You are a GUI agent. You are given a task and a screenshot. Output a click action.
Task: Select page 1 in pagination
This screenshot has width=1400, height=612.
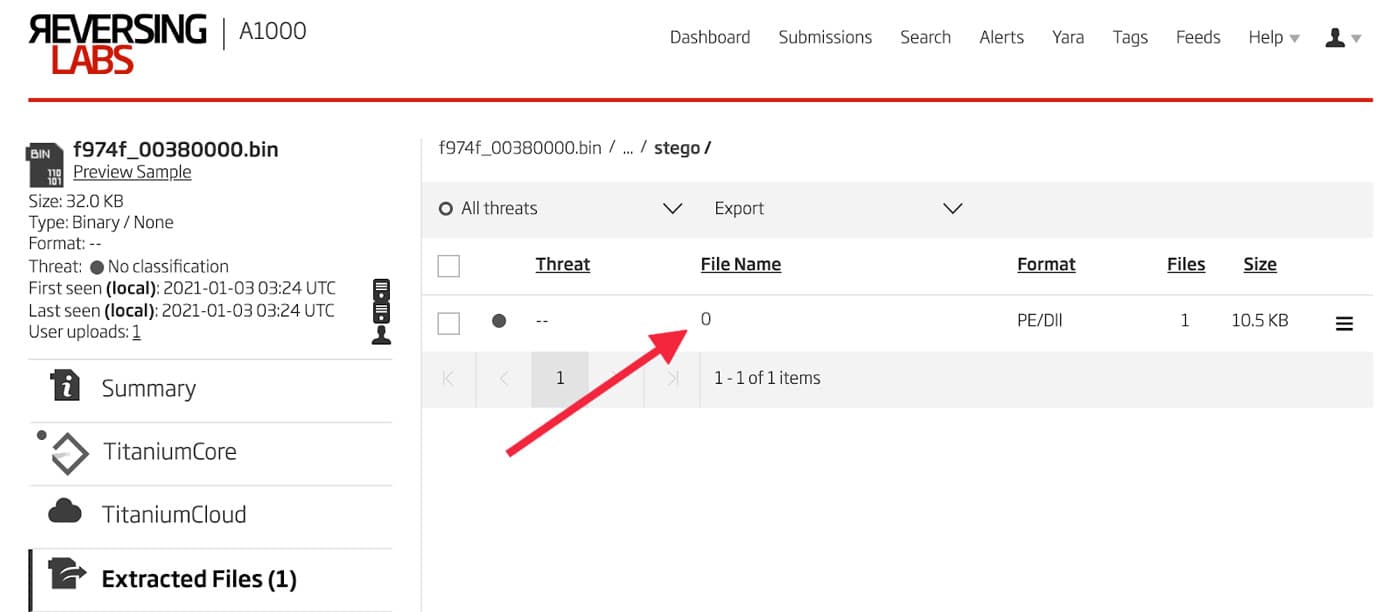point(560,378)
